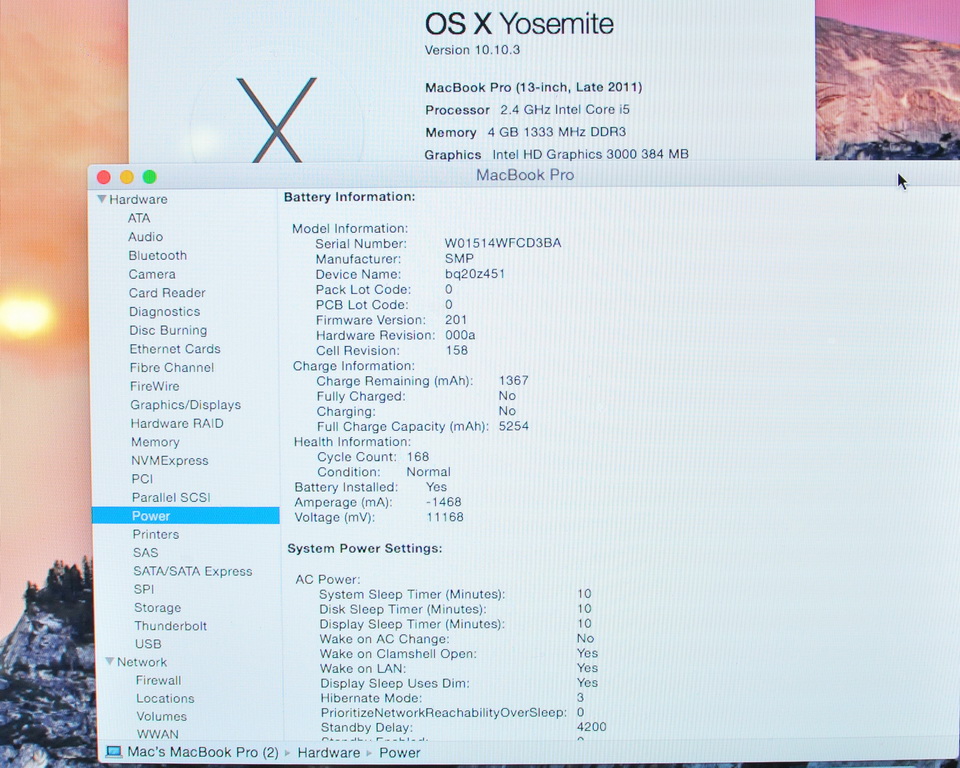The width and height of the screenshot is (960, 768).
Task: Select Diagnostics in the sidebar
Action: [x=165, y=312]
